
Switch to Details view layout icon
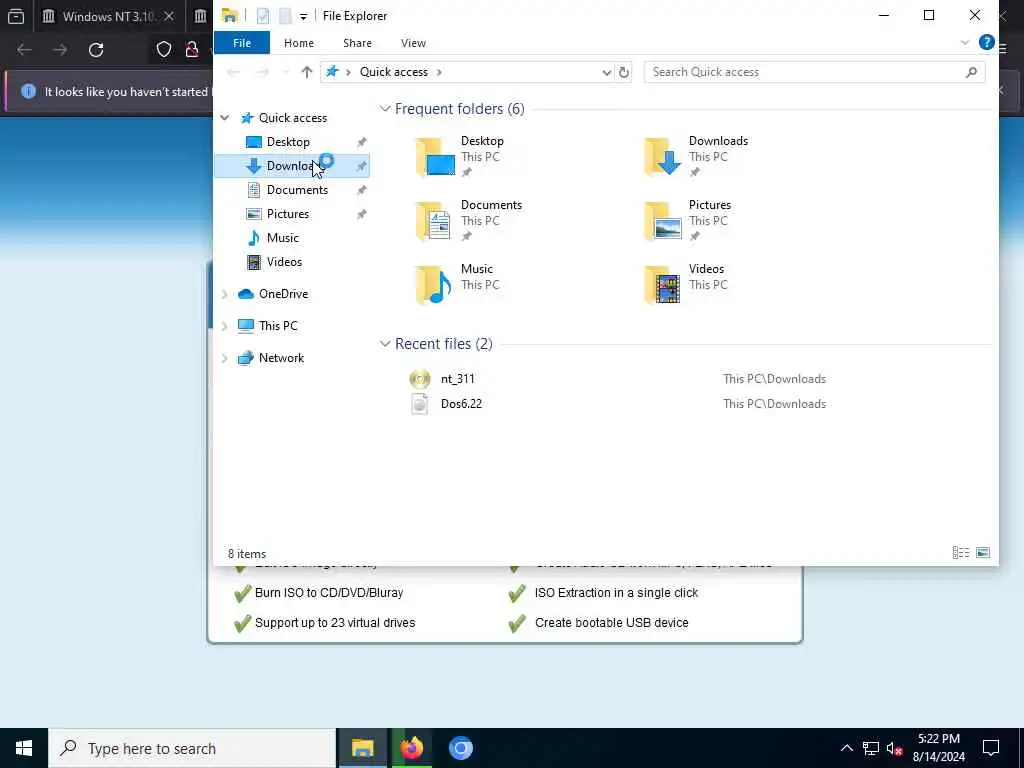[x=961, y=553]
